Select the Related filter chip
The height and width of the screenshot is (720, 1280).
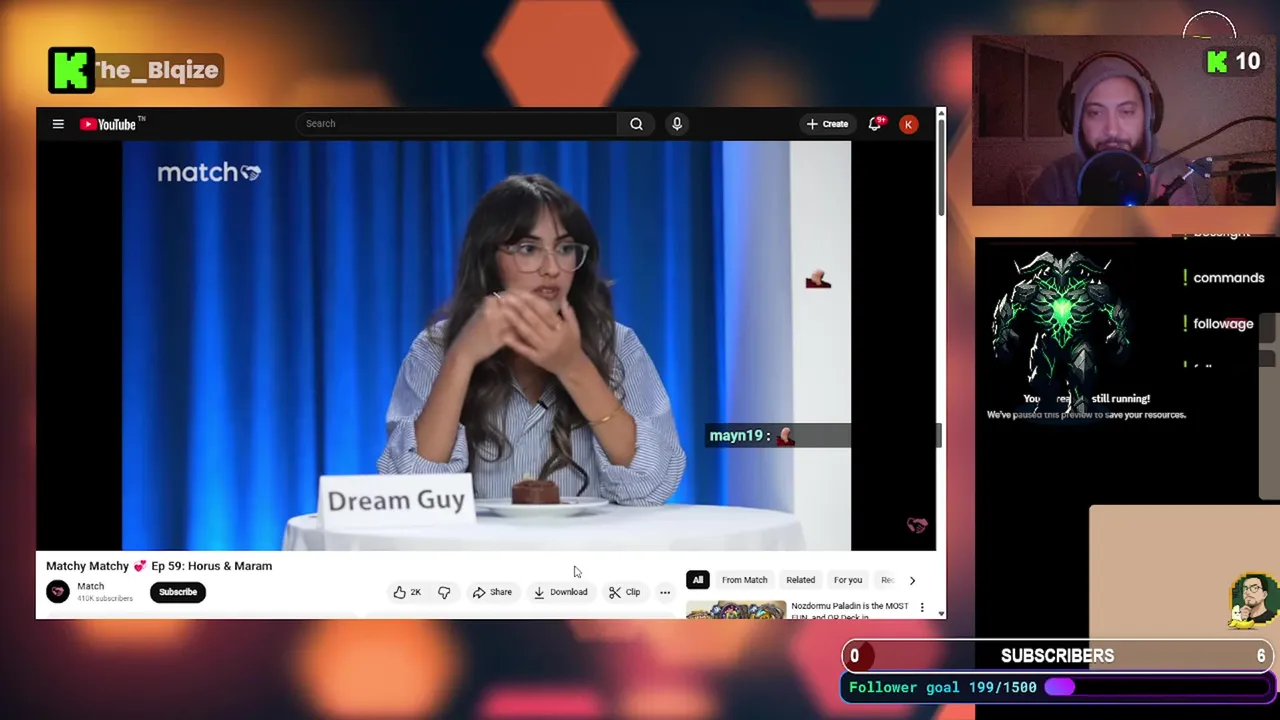[800, 580]
